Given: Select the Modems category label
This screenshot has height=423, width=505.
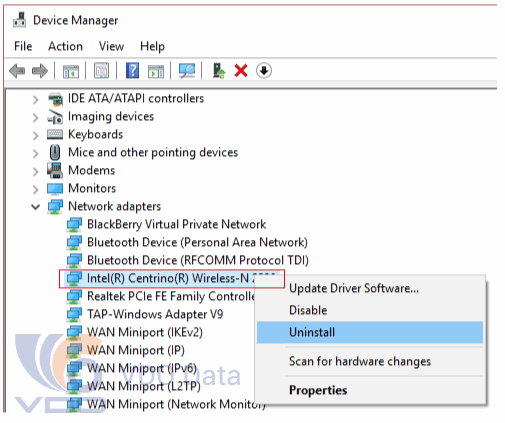Looking at the screenshot, I should pos(91,170).
